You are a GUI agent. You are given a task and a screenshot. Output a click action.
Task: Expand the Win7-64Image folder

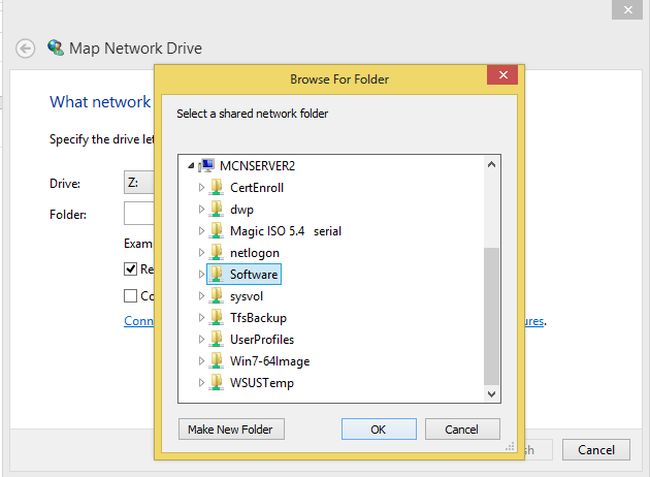coord(201,361)
